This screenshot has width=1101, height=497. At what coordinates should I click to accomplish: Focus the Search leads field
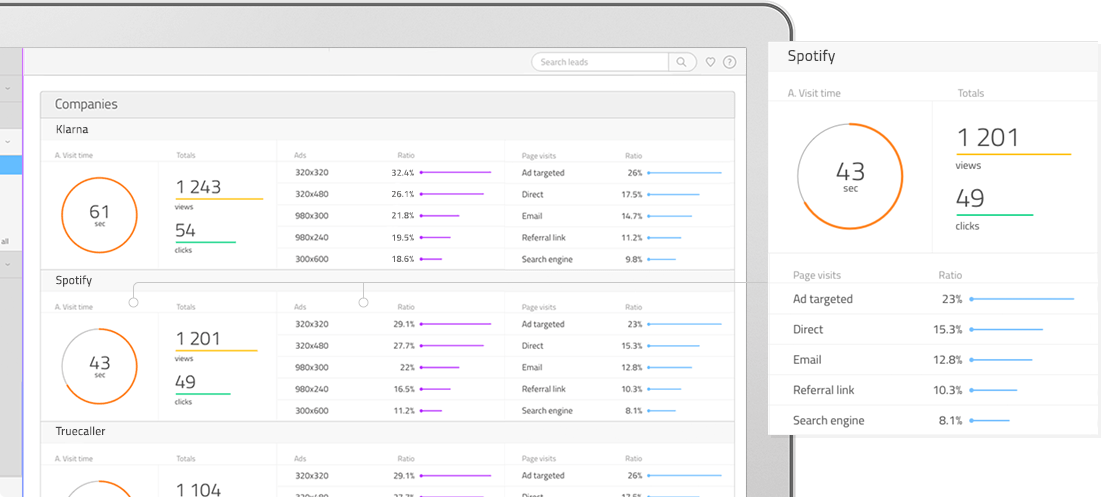(600, 62)
